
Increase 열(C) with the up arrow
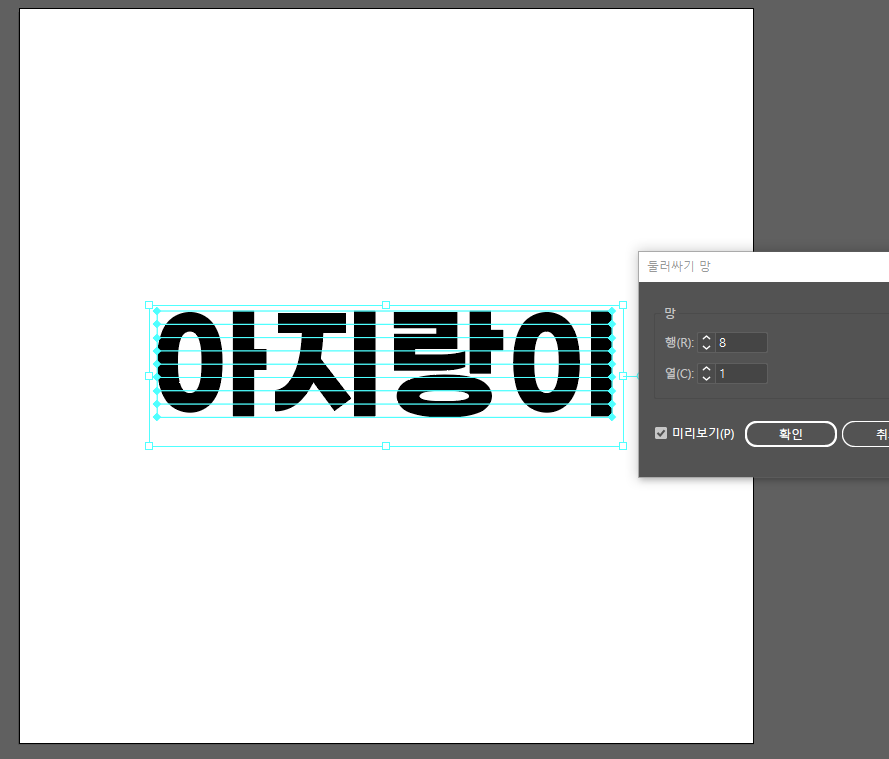pyautogui.click(x=706, y=369)
